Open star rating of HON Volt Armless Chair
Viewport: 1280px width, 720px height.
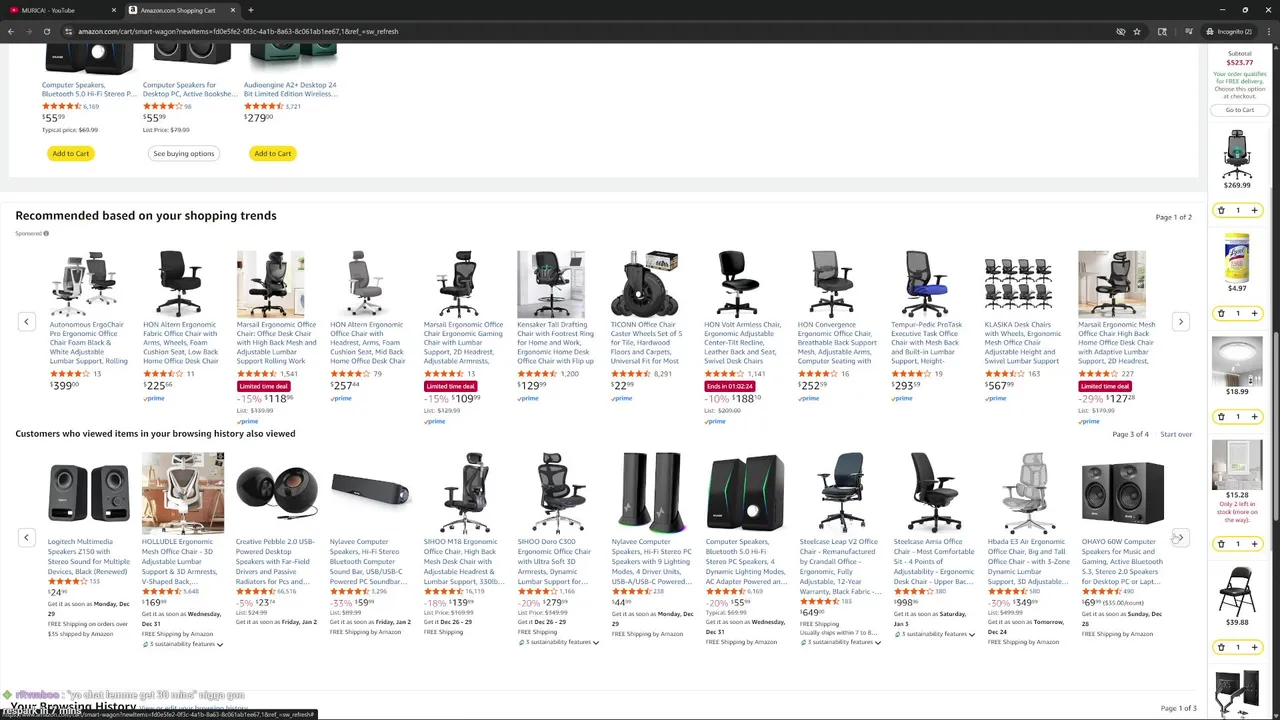click(x=724, y=374)
